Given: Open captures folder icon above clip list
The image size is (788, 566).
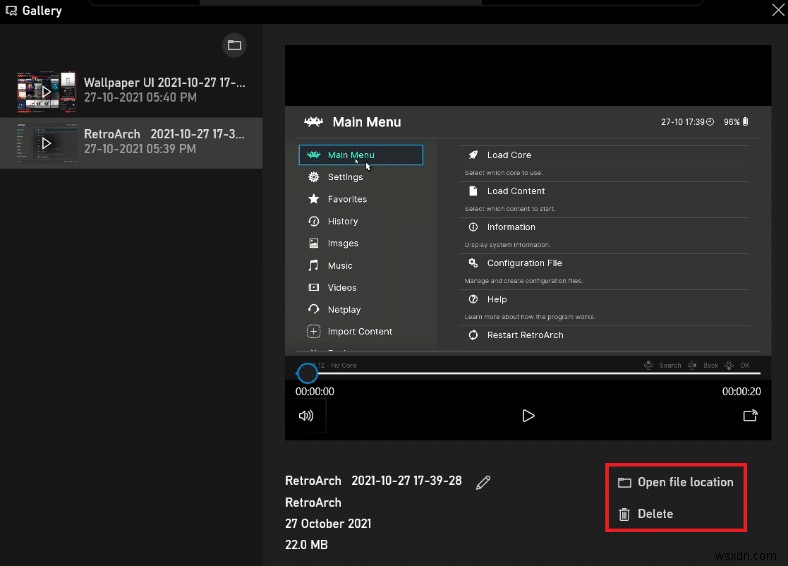Looking at the screenshot, I should click(234, 45).
